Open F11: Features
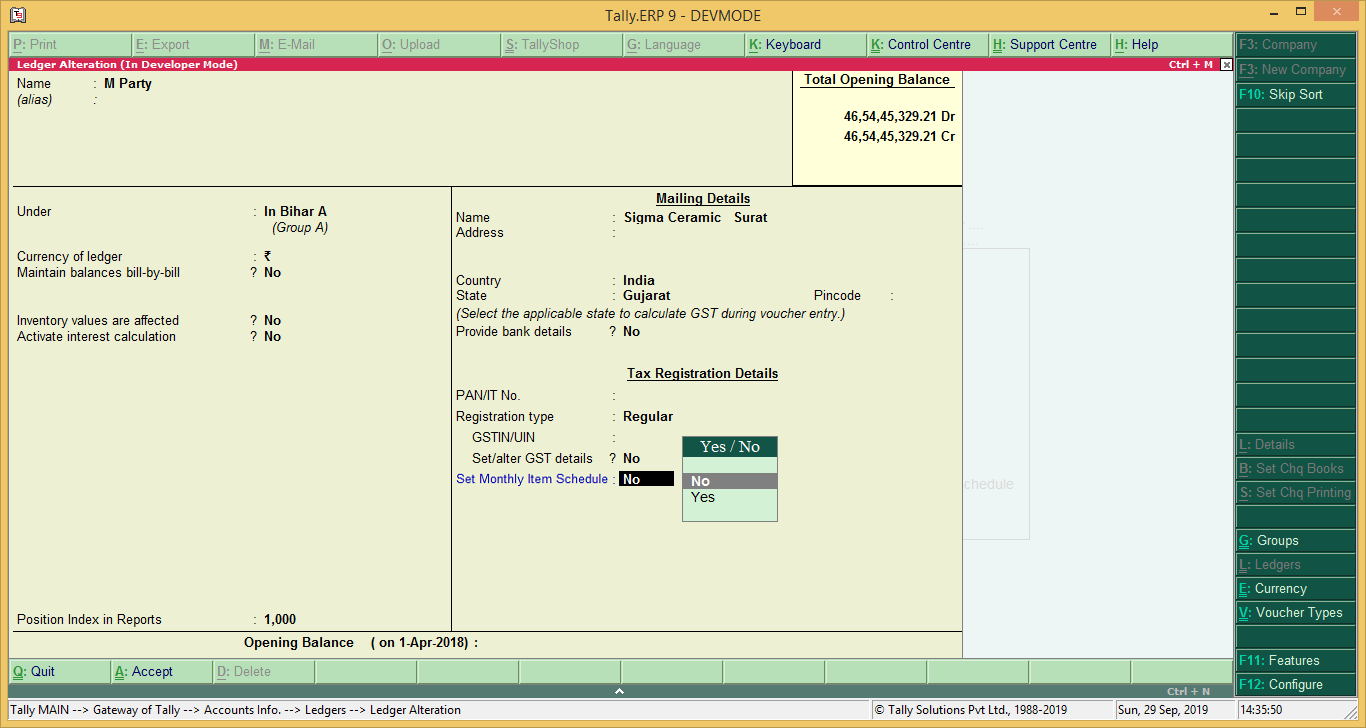The width and height of the screenshot is (1366, 728). point(1295,660)
